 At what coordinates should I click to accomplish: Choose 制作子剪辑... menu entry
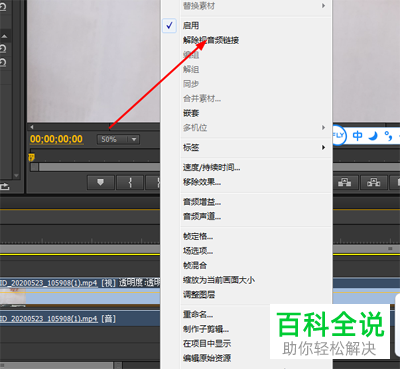click(206, 329)
